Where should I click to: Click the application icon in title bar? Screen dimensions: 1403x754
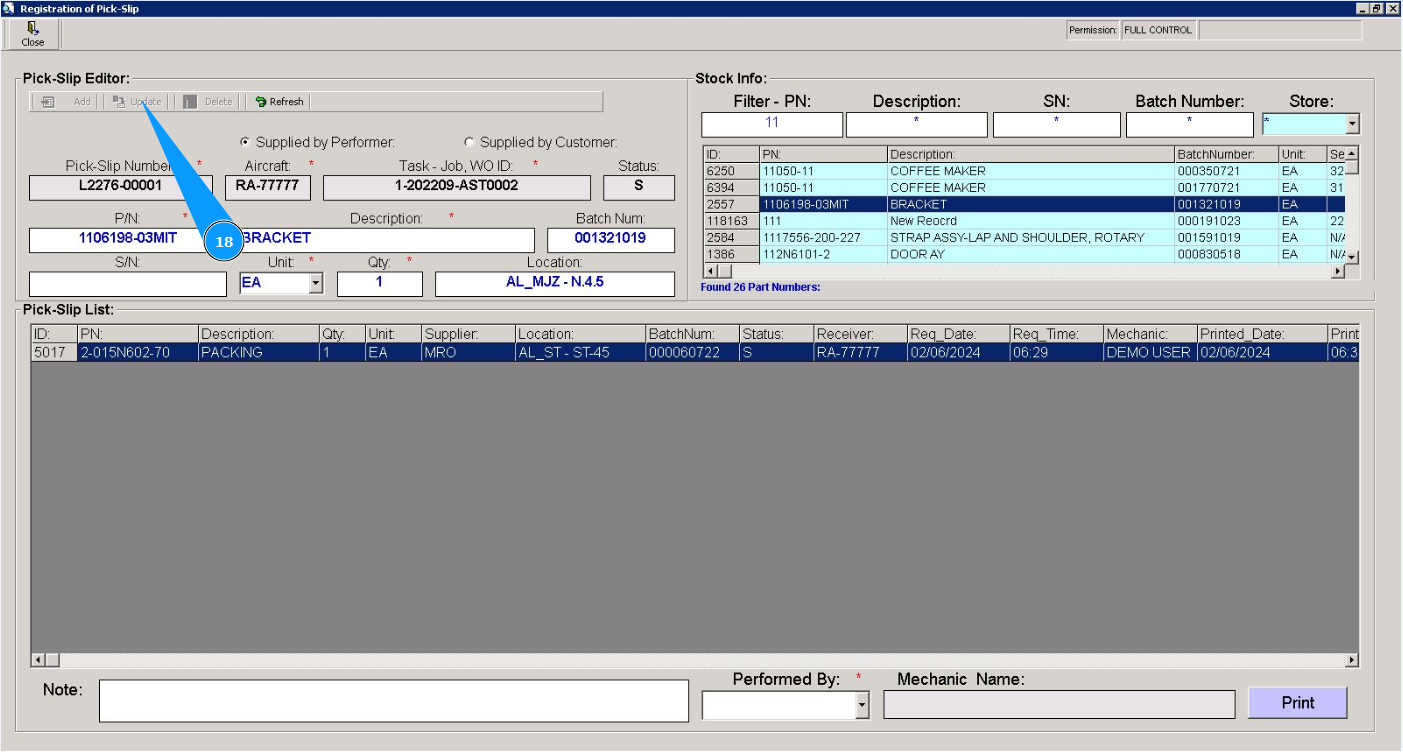[x=9, y=8]
